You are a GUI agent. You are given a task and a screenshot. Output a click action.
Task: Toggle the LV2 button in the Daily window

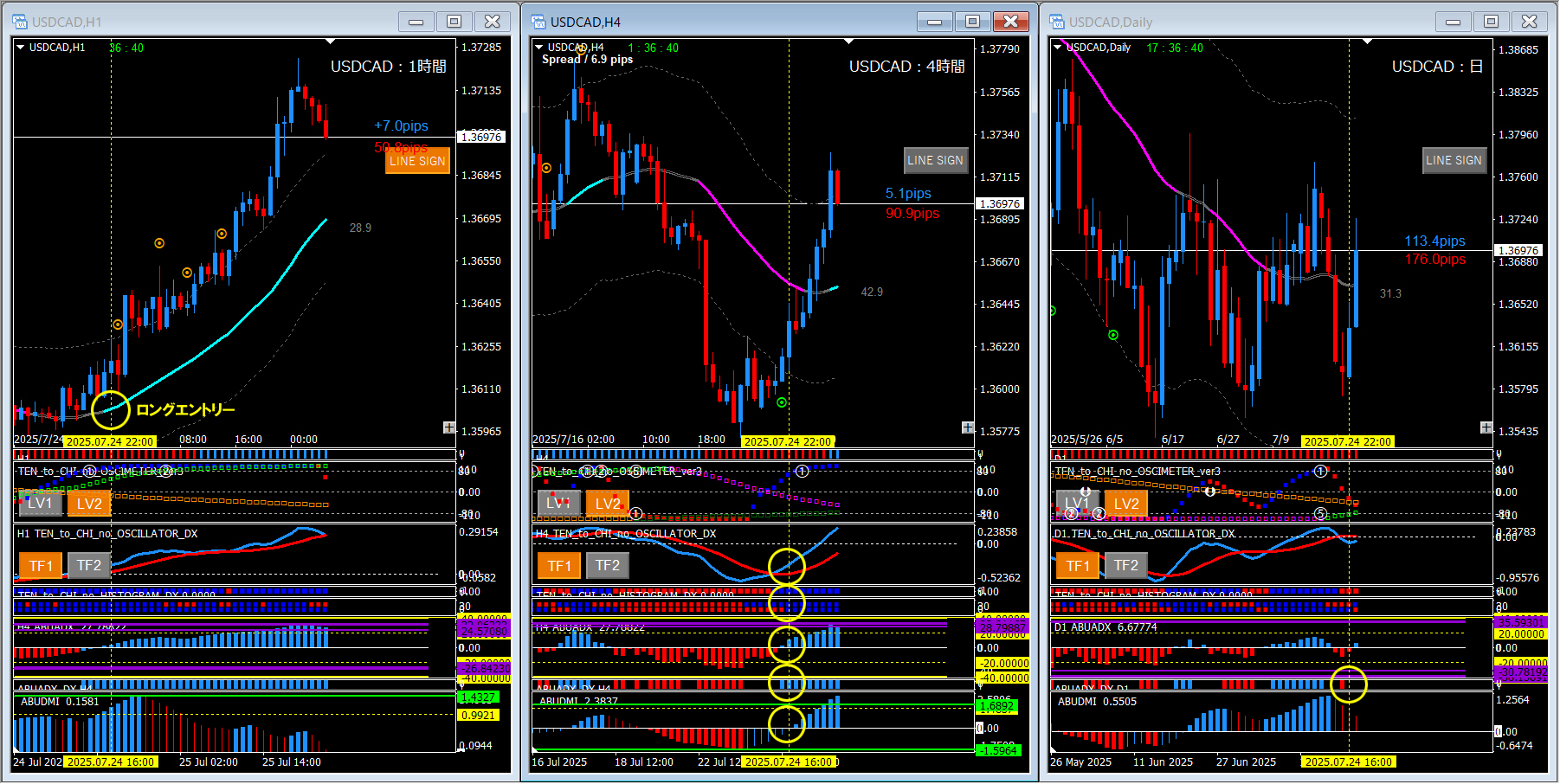[1126, 504]
